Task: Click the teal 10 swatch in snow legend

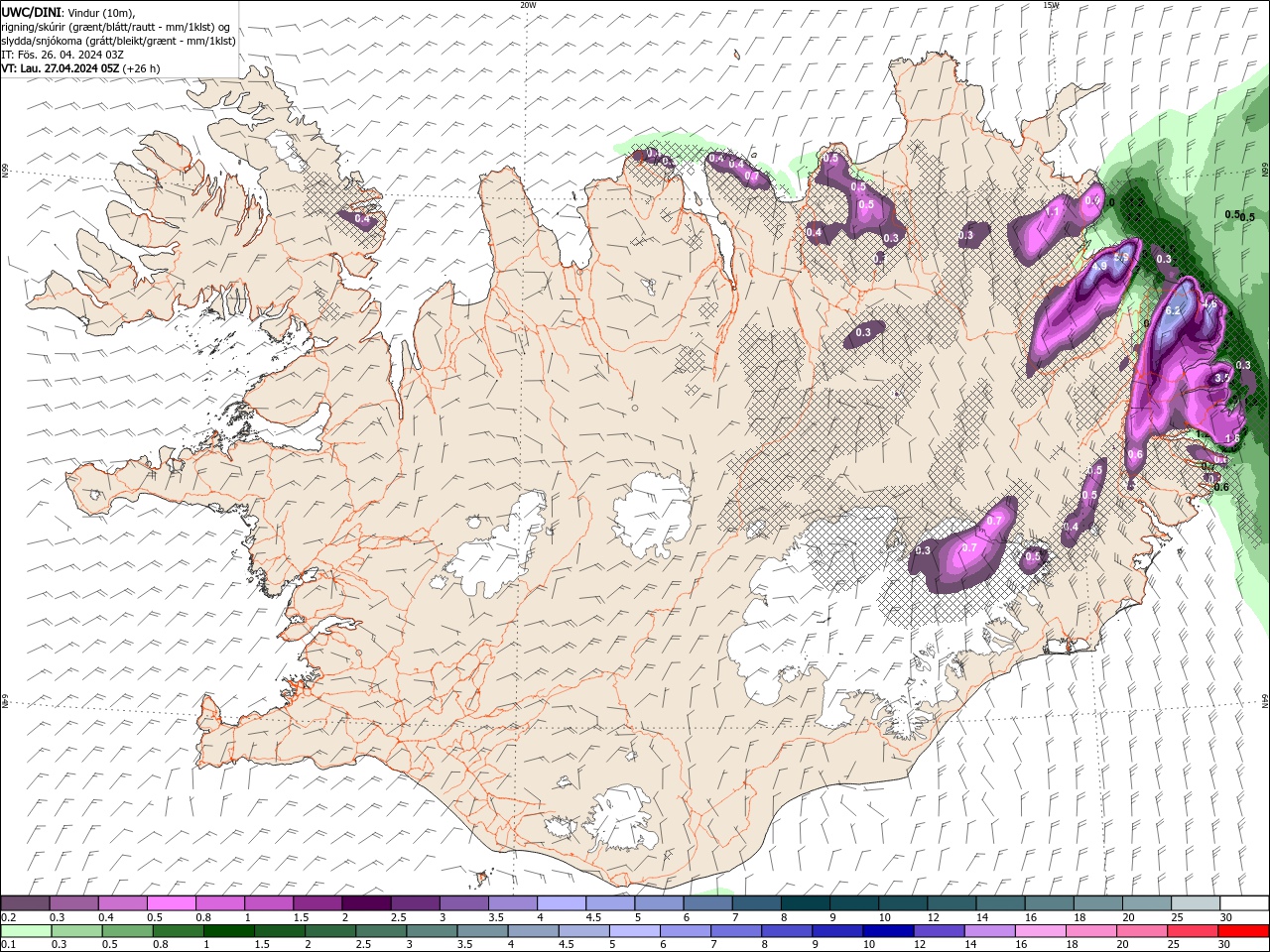Action: (x=902, y=903)
